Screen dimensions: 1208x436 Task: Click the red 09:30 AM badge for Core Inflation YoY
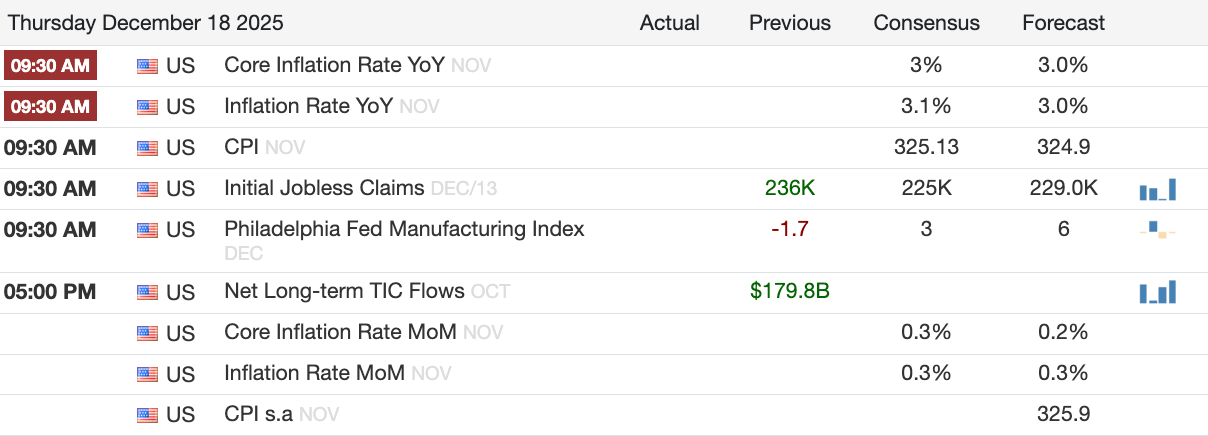tap(50, 66)
